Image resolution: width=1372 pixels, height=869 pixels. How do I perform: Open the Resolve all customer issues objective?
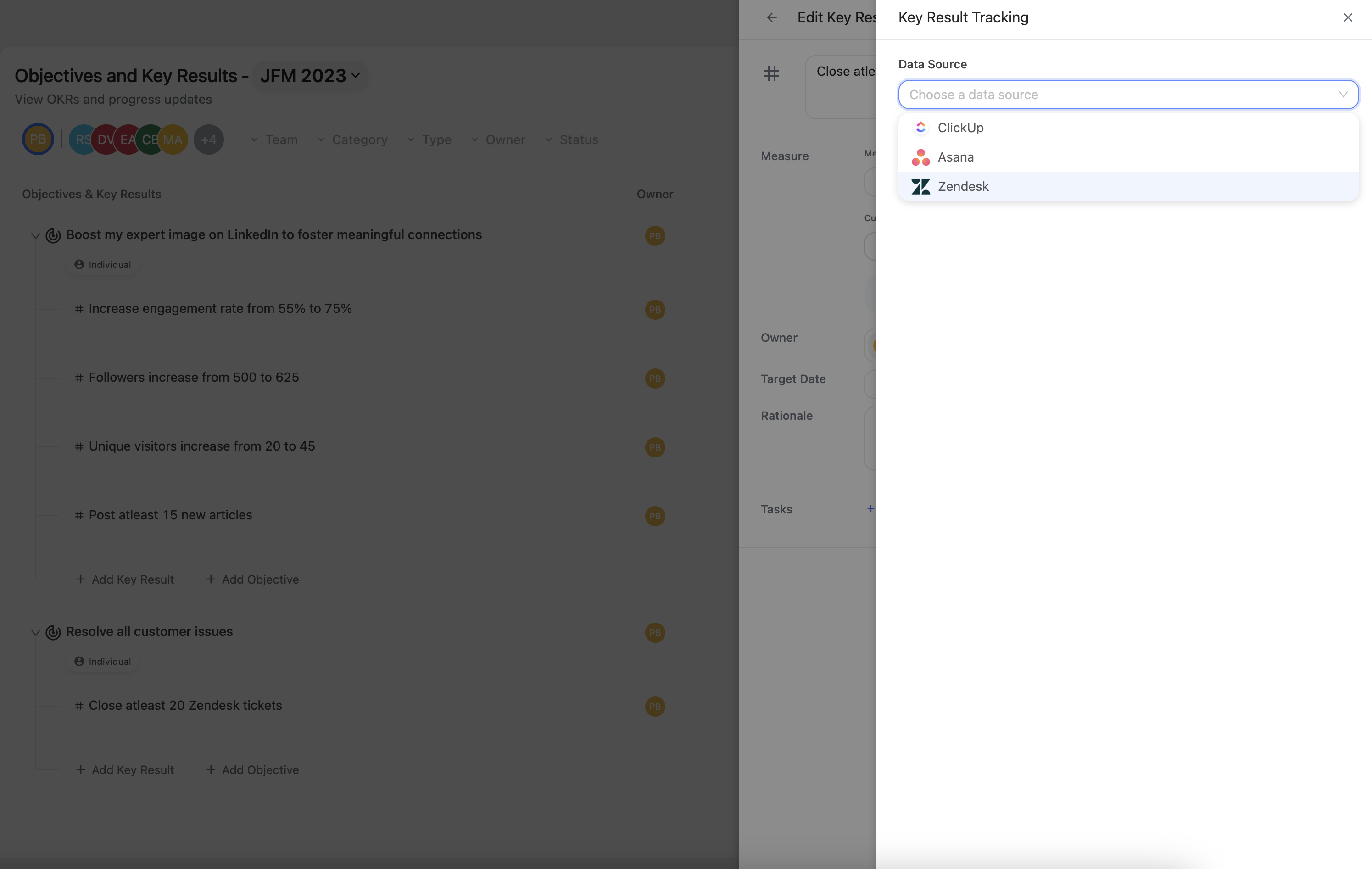(x=149, y=631)
